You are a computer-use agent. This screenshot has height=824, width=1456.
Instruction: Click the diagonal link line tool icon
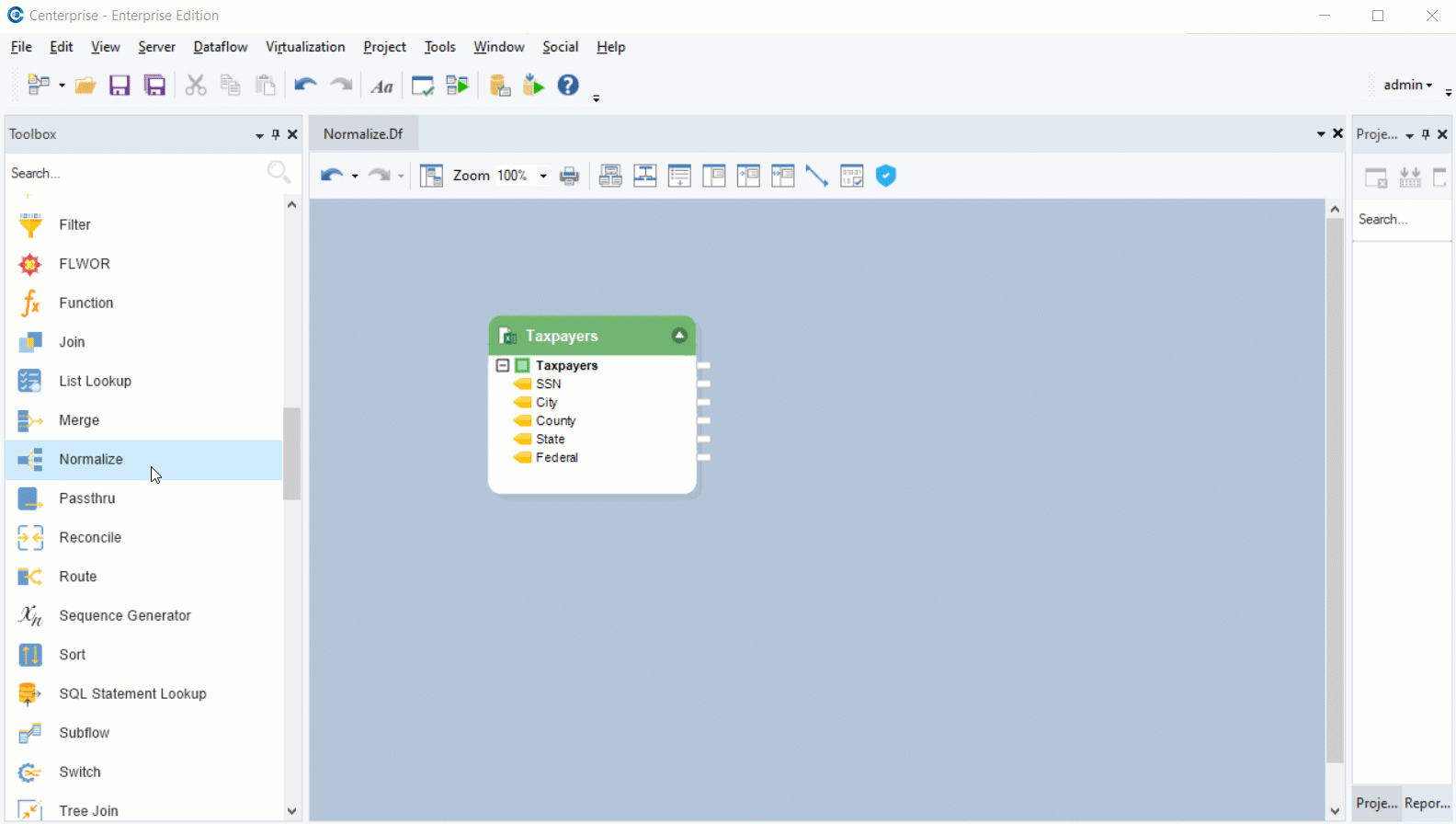pyautogui.click(x=816, y=176)
